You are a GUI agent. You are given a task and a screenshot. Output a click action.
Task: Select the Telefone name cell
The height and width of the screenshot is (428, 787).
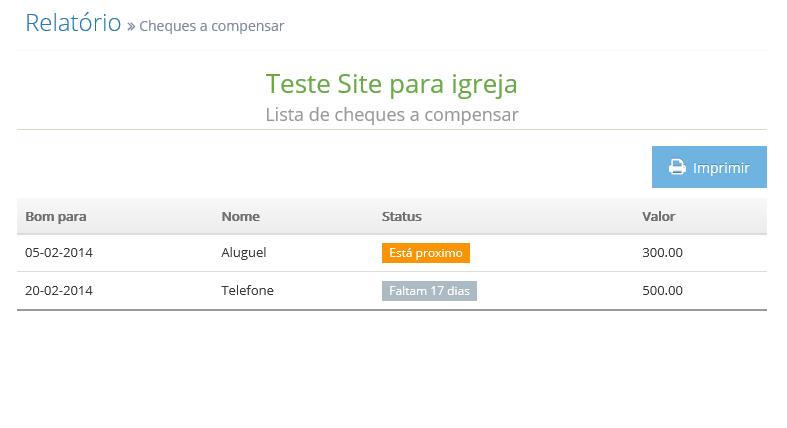coord(247,291)
